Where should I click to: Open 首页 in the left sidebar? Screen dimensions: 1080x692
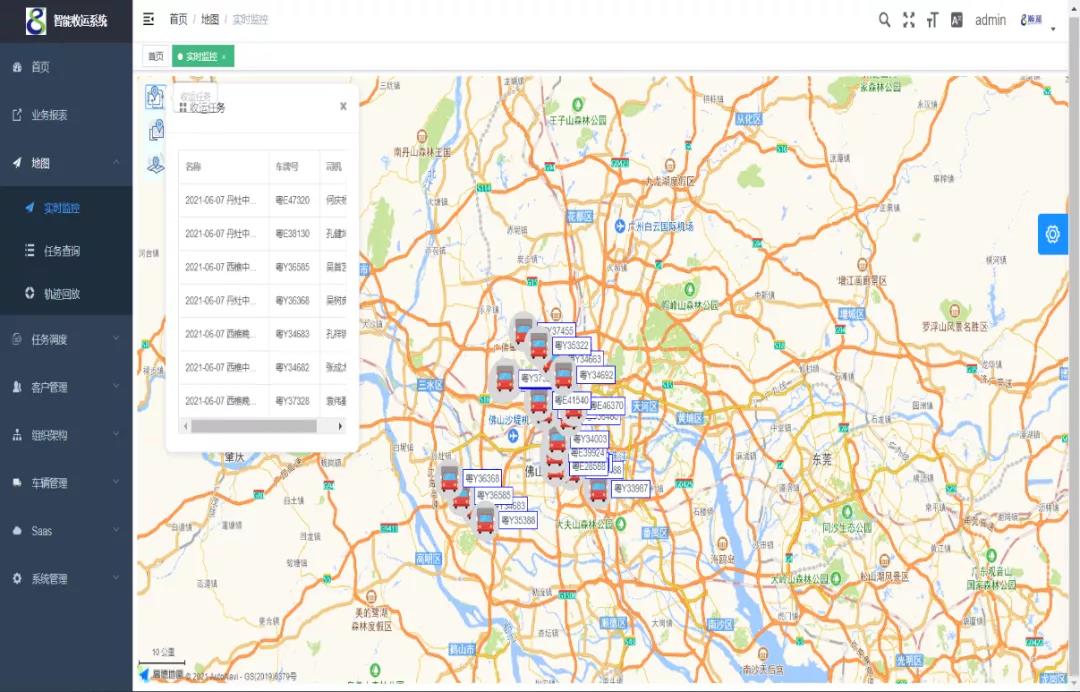click(66, 67)
